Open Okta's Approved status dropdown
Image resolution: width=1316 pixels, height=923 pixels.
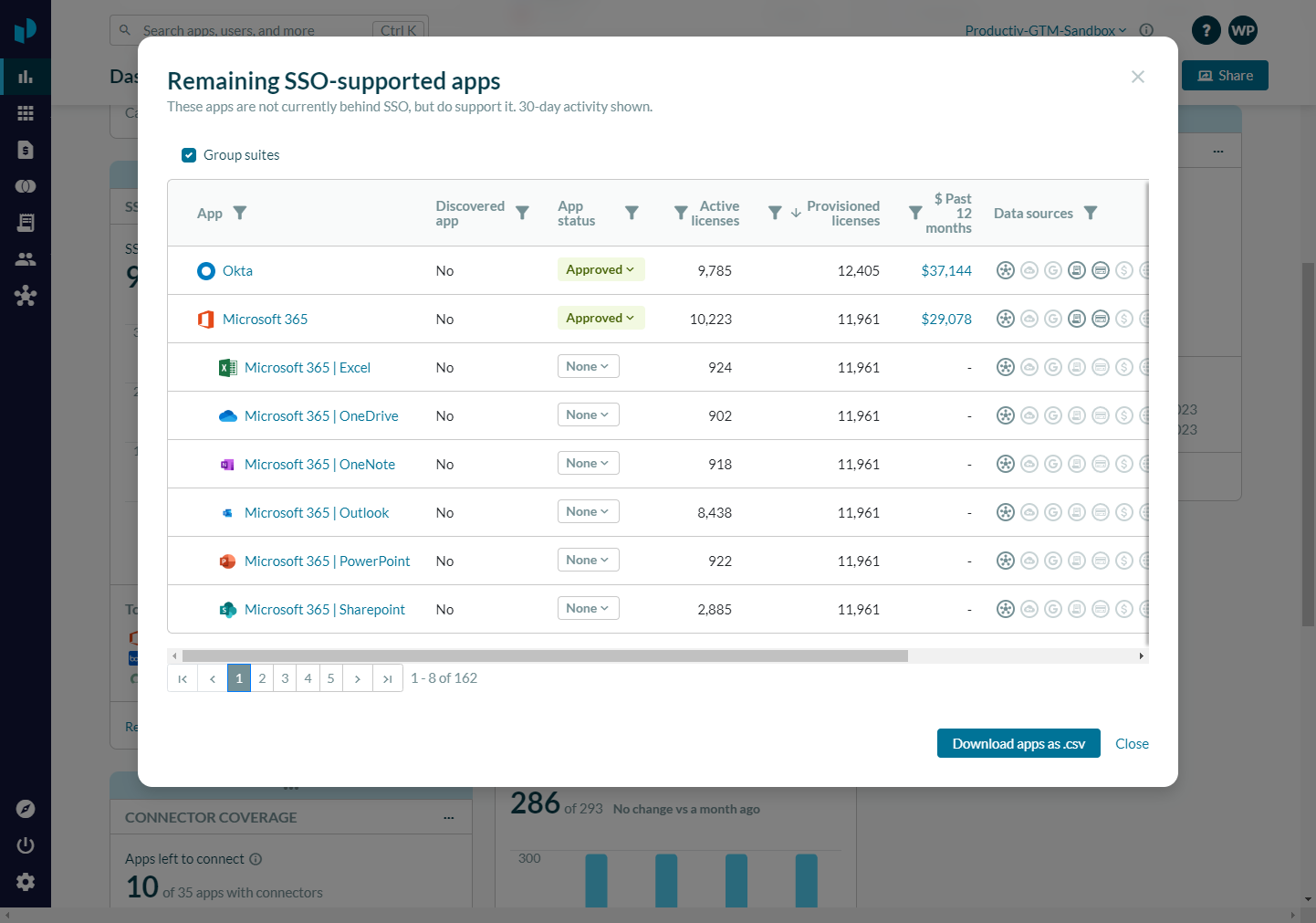coord(601,269)
